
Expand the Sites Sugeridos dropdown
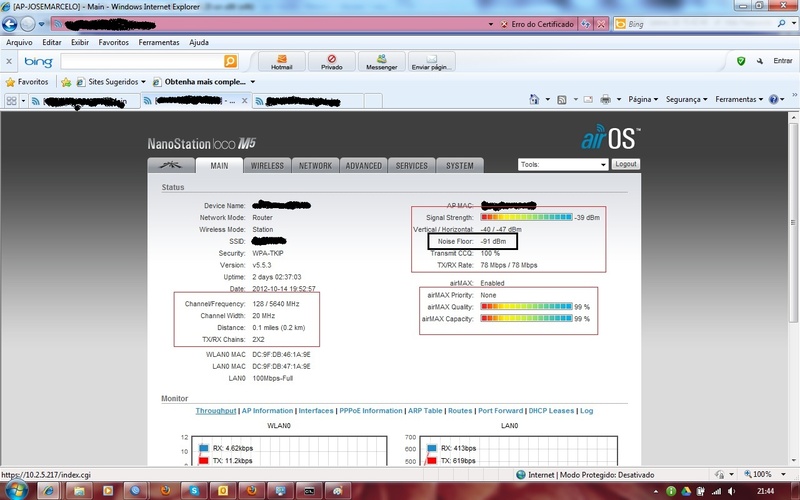[x=143, y=82]
